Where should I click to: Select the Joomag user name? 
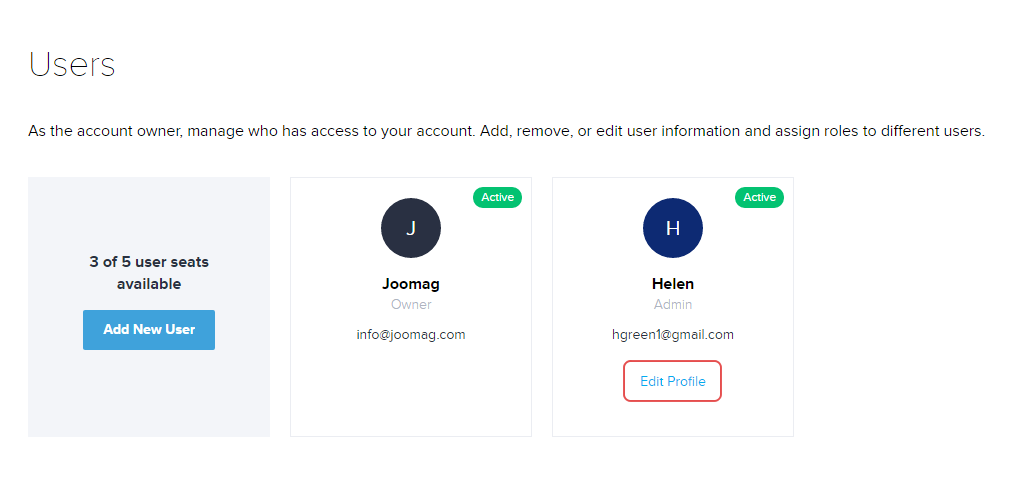410,284
